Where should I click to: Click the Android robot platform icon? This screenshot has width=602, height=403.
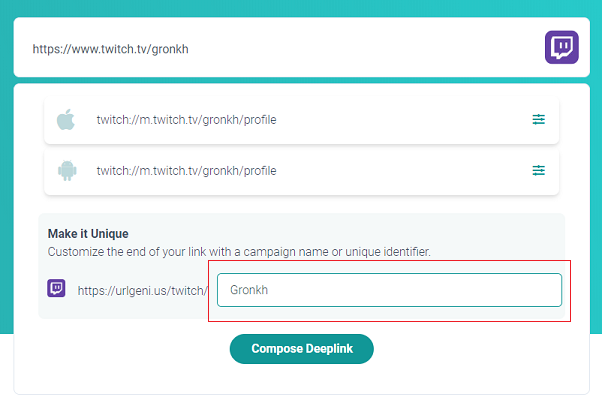(x=67, y=170)
